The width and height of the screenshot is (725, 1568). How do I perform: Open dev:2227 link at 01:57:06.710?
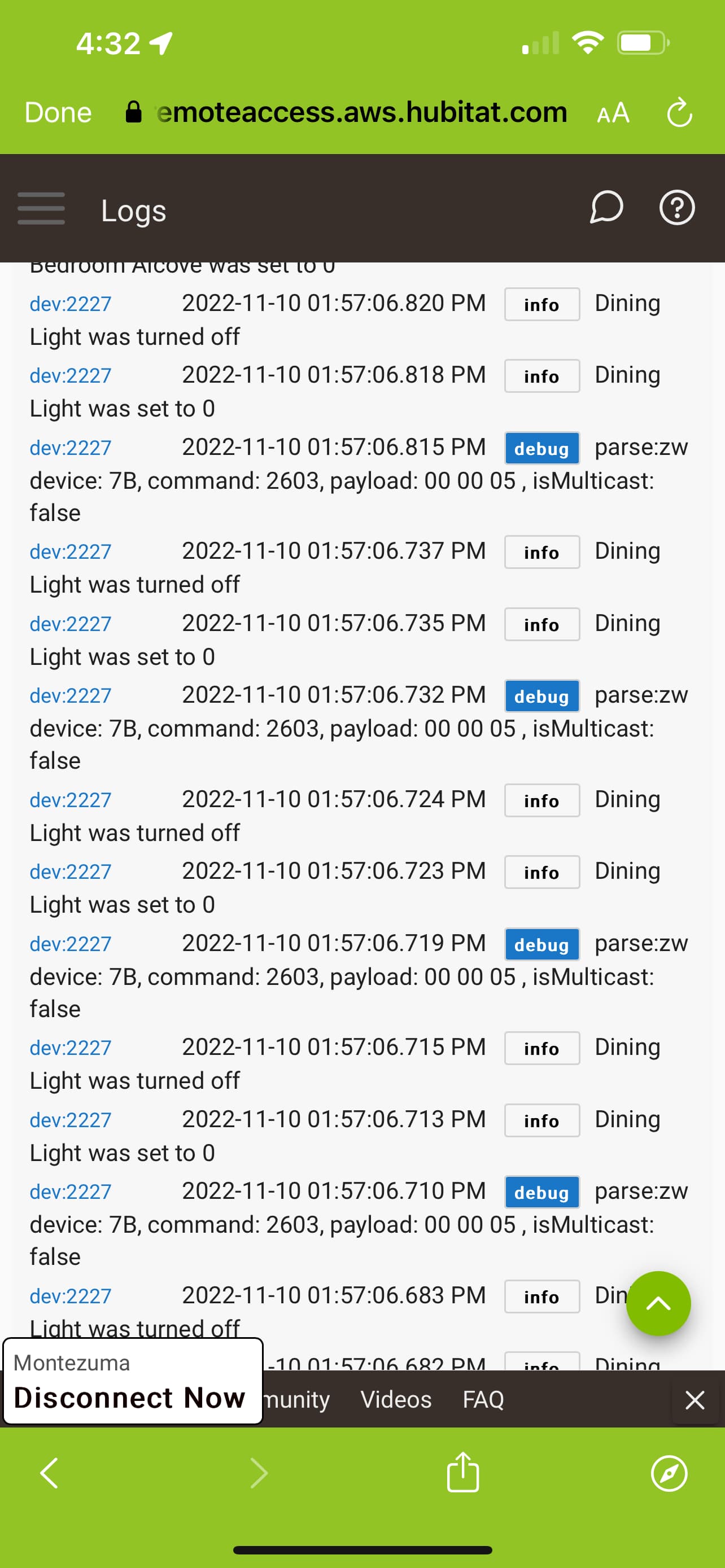click(x=71, y=1191)
